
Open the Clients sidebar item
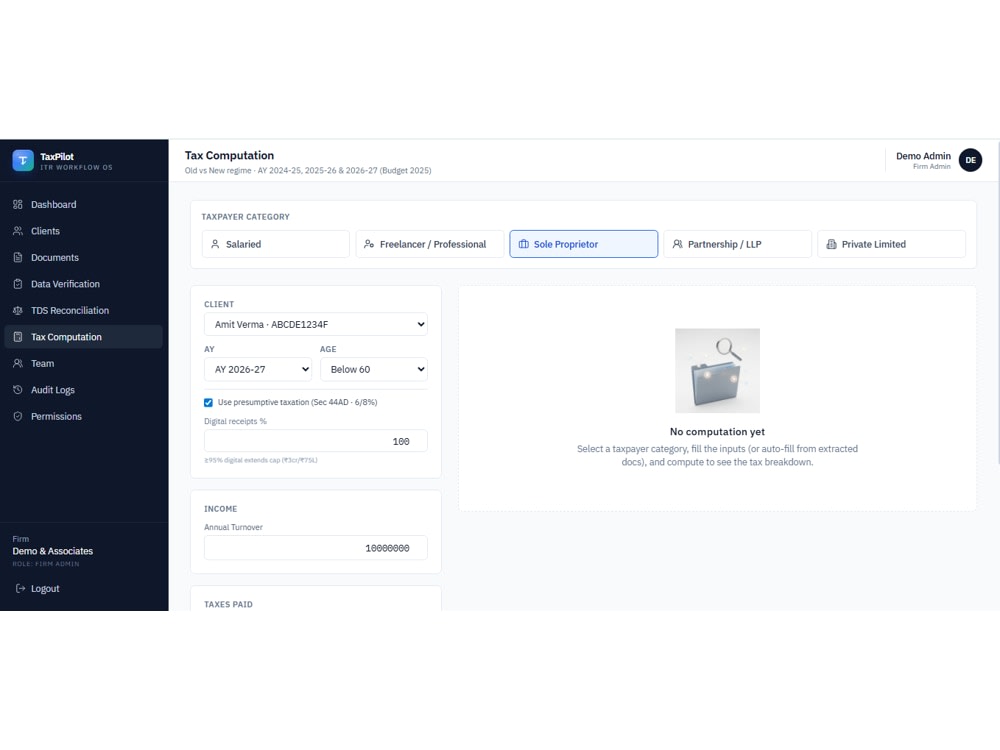pyautogui.click(x=84, y=231)
